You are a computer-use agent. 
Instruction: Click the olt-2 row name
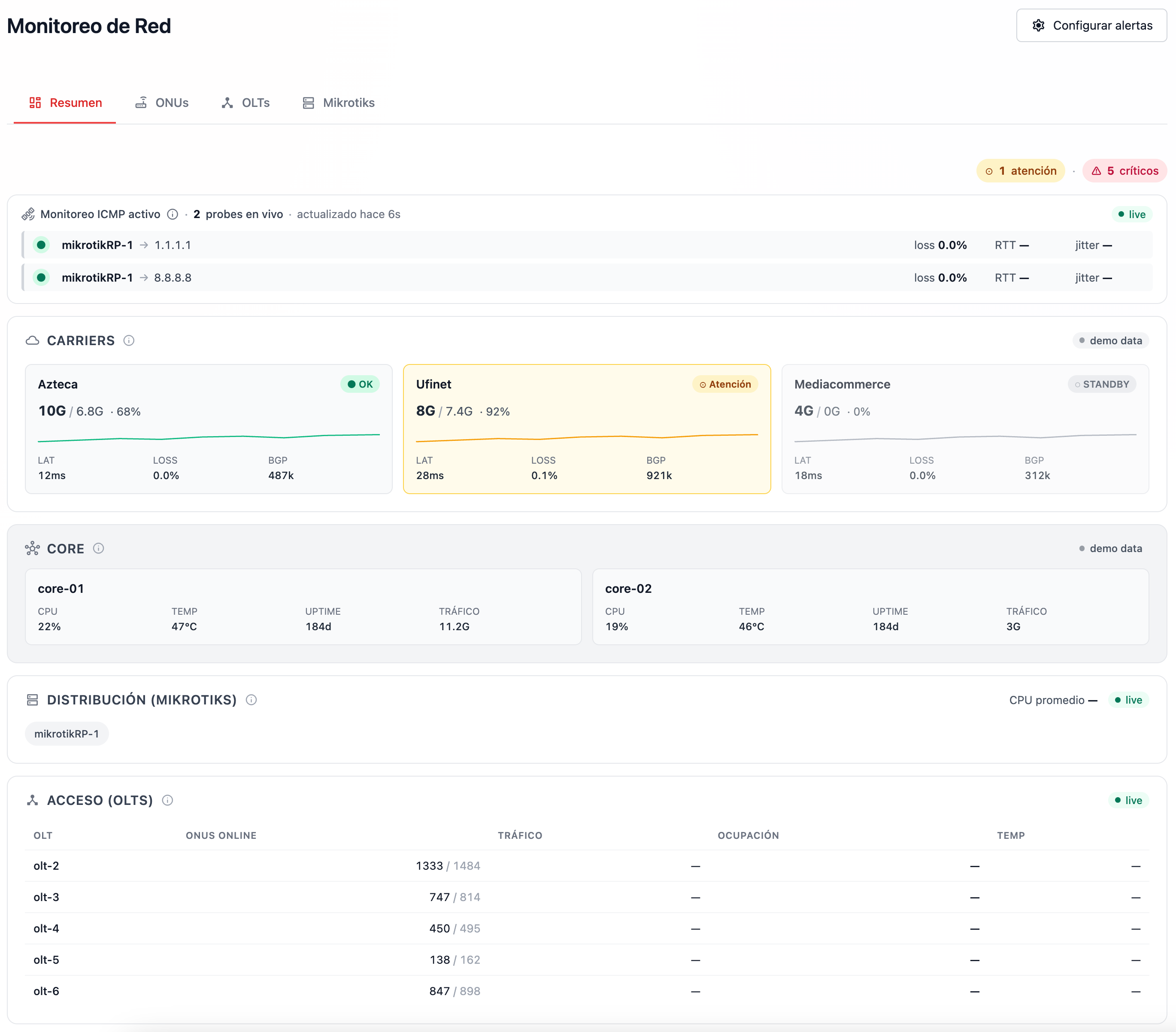[x=46, y=866]
